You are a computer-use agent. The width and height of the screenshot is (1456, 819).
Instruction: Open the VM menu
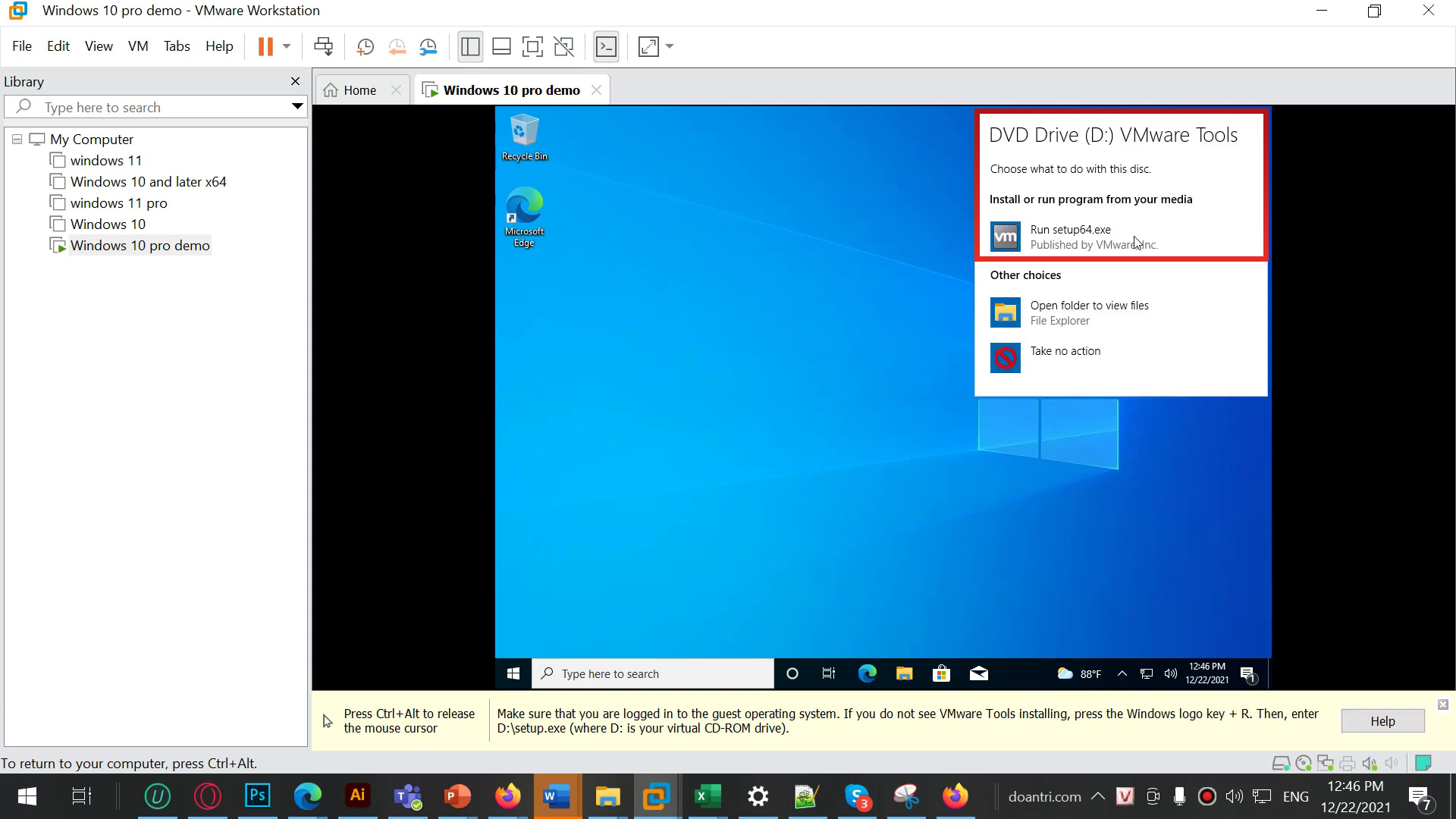click(x=138, y=45)
